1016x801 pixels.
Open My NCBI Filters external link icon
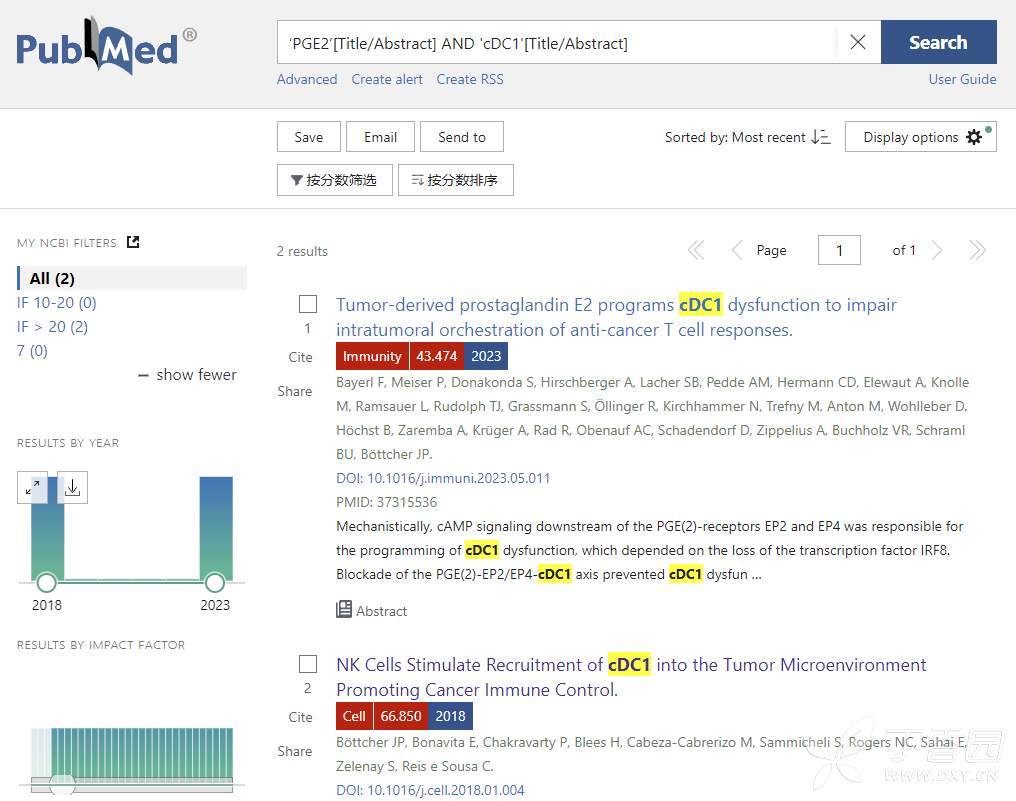[133, 242]
